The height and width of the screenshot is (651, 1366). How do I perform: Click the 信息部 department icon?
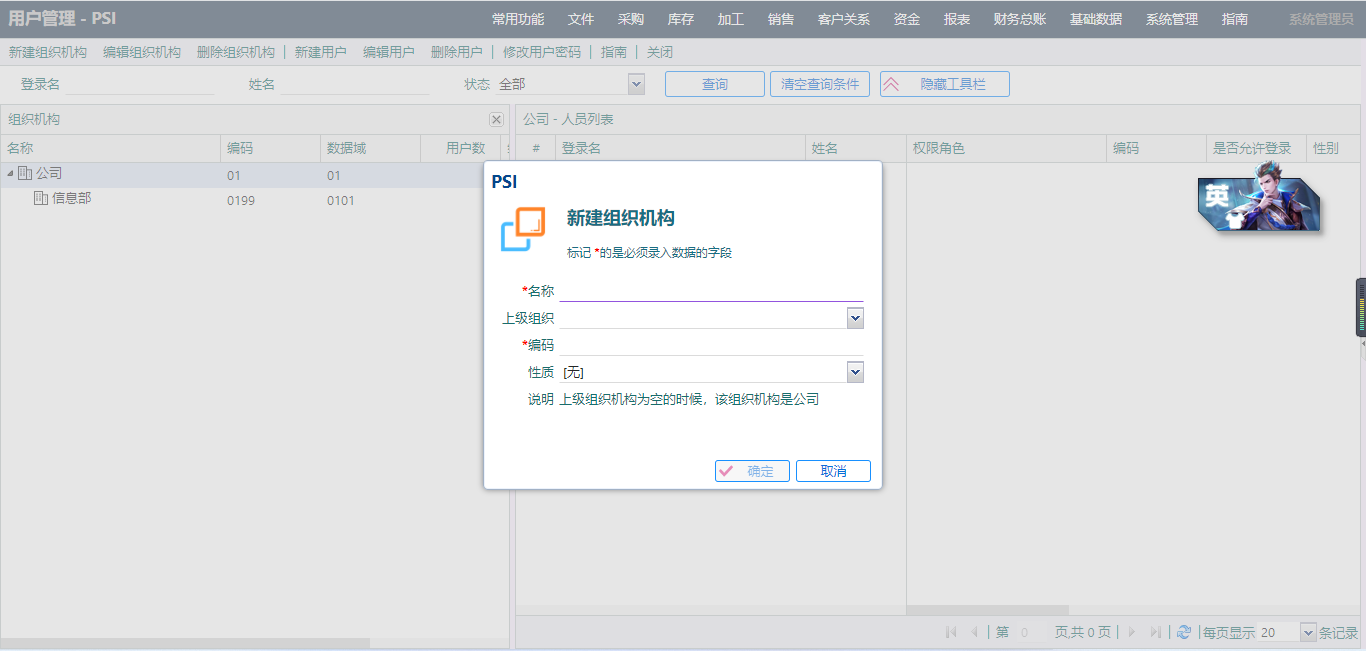pos(41,198)
